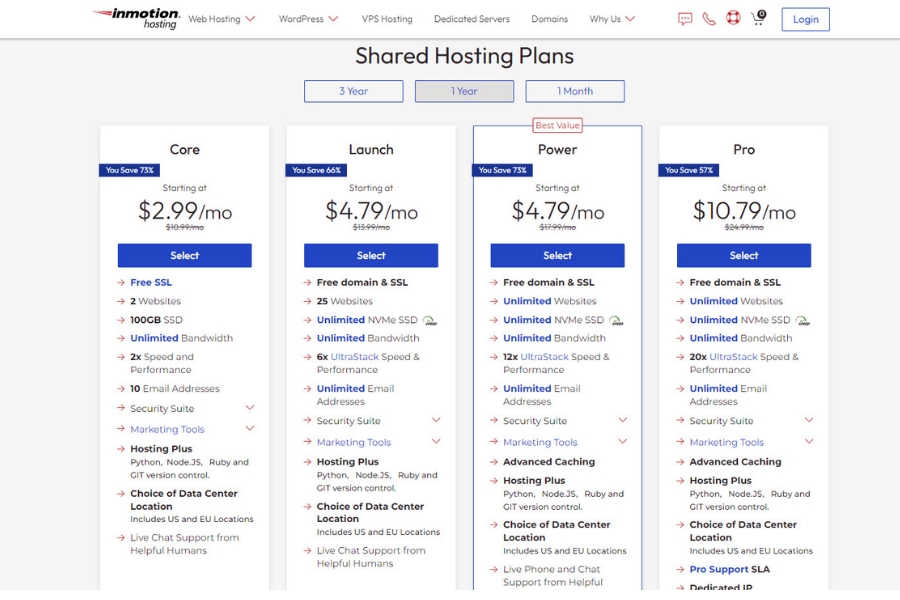900x600 pixels.
Task: Expand Security Suite in Core plan
Action: coord(250,408)
